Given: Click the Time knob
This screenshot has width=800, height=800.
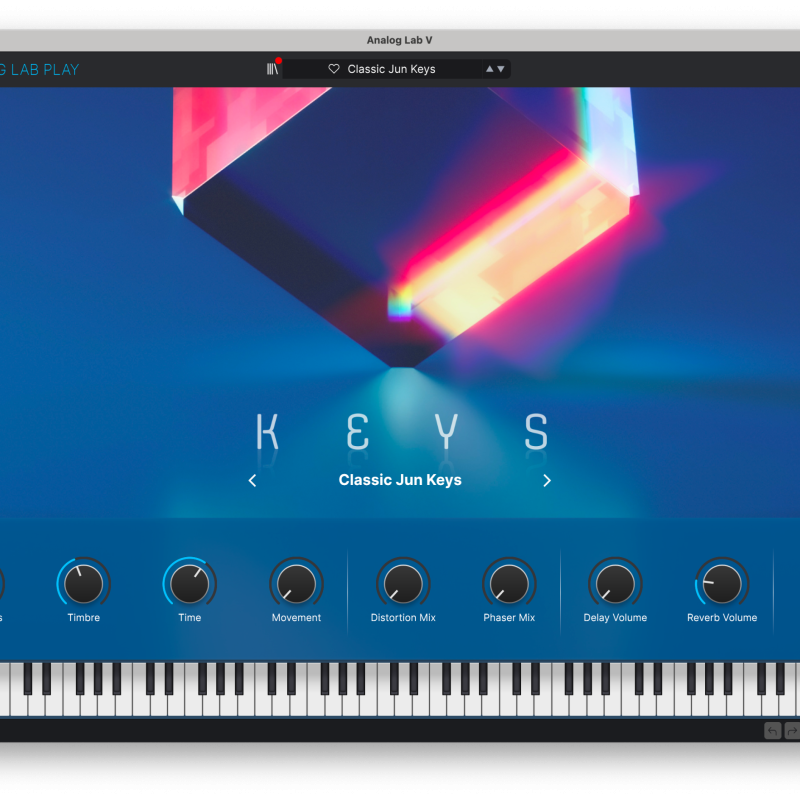Looking at the screenshot, I should pyautogui.click(x=190, y=584).
